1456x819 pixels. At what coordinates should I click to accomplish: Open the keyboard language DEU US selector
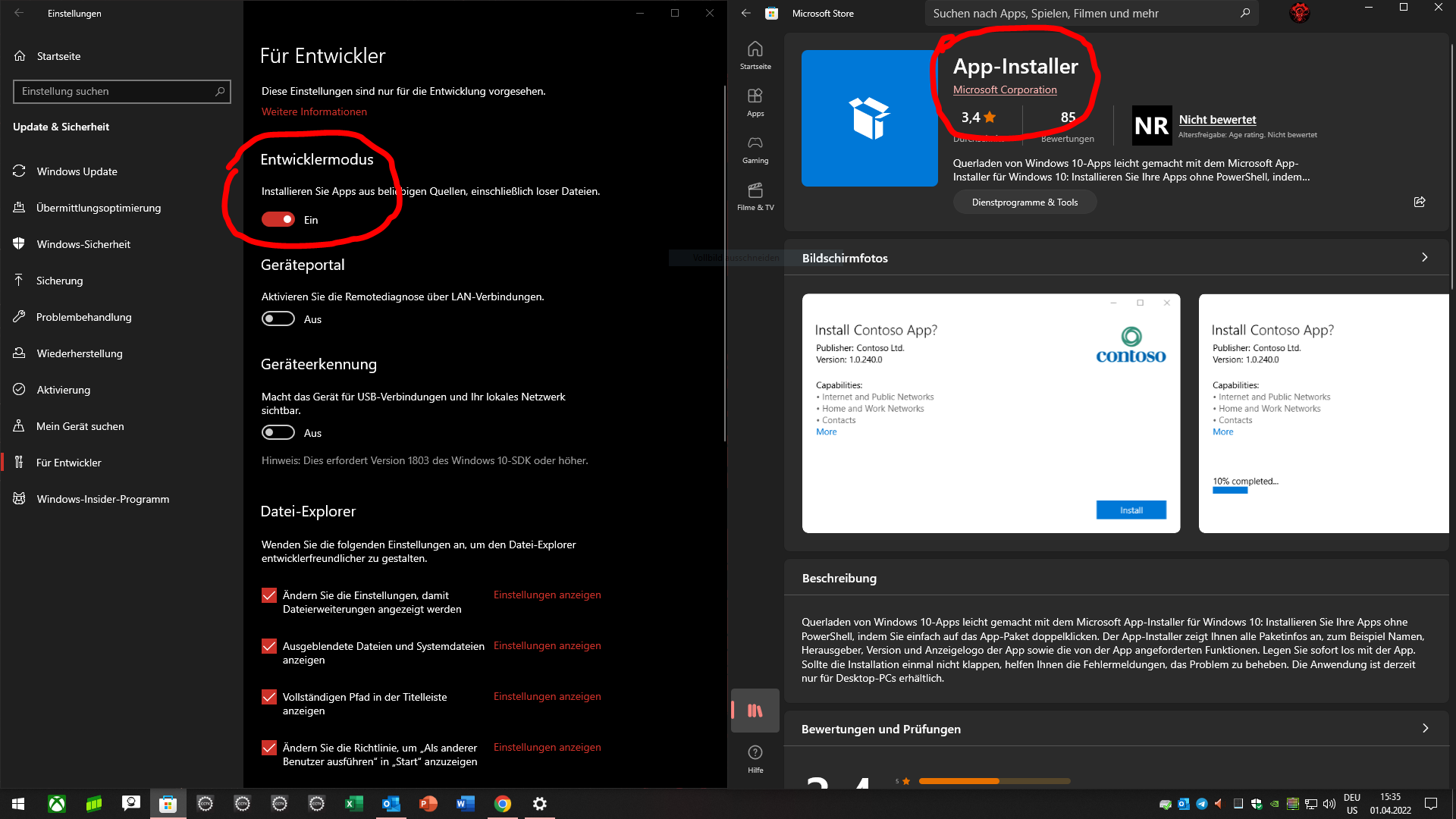[x=1351, y=804]
